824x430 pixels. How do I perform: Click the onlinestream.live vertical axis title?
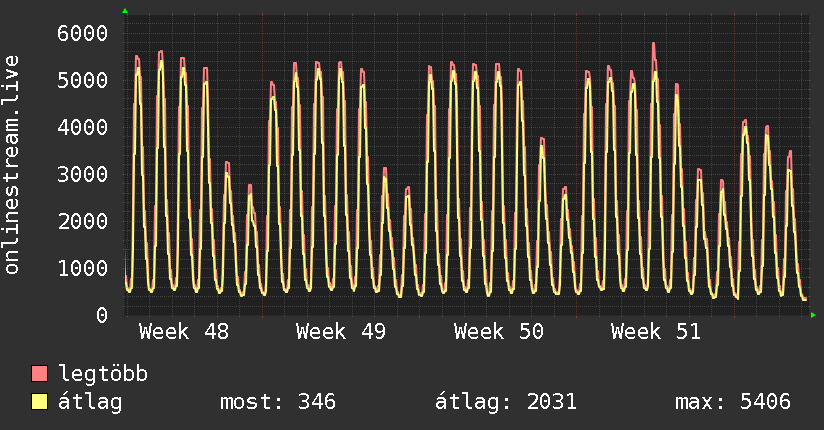(x=12, y=165)
